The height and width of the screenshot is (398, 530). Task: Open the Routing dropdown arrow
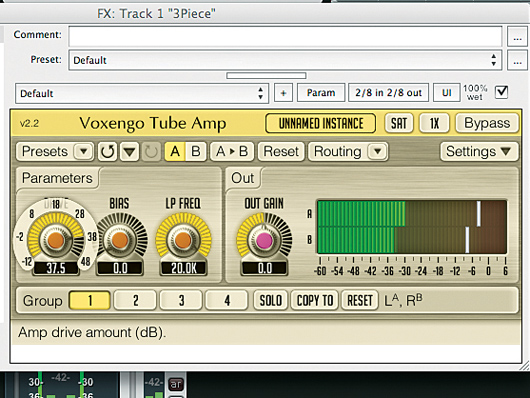pos(378,151)
